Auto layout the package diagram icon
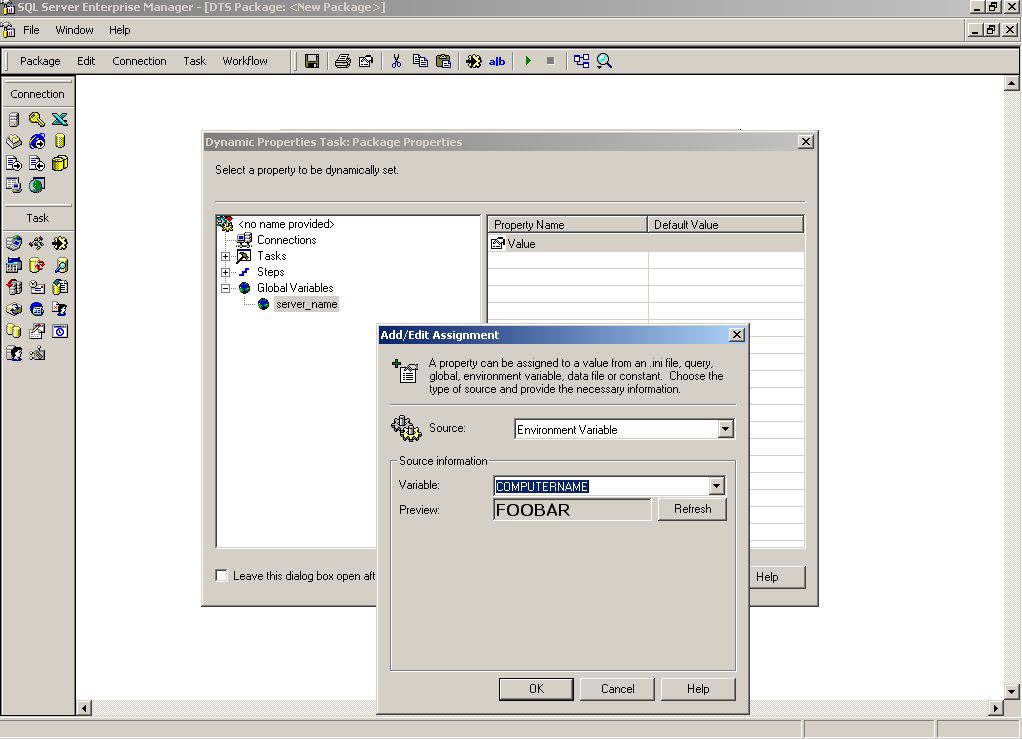Screen dimensions: 1022x739 [x=581, y=61]
